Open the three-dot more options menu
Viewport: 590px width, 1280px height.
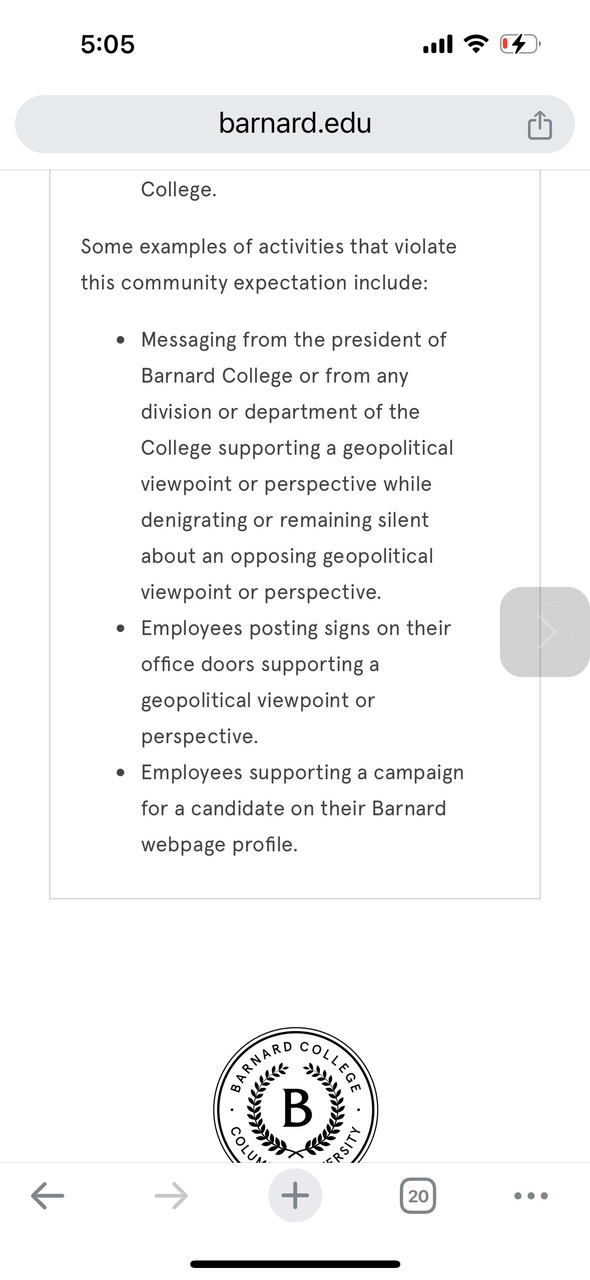tap(531, 1195)
